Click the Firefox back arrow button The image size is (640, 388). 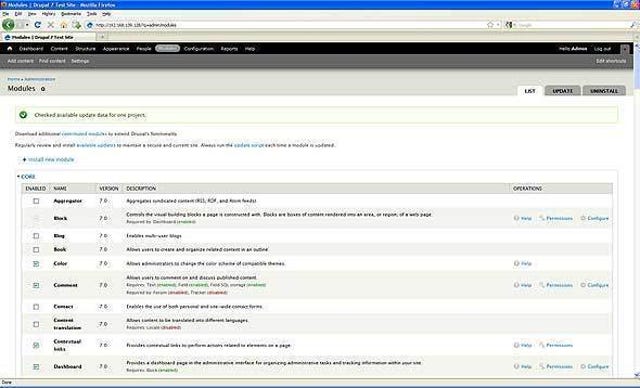(8, 24)
